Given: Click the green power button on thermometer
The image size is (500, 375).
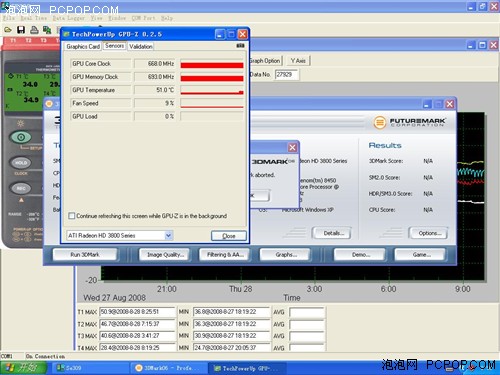Looking at the screenshot, I should coord(21,137).
